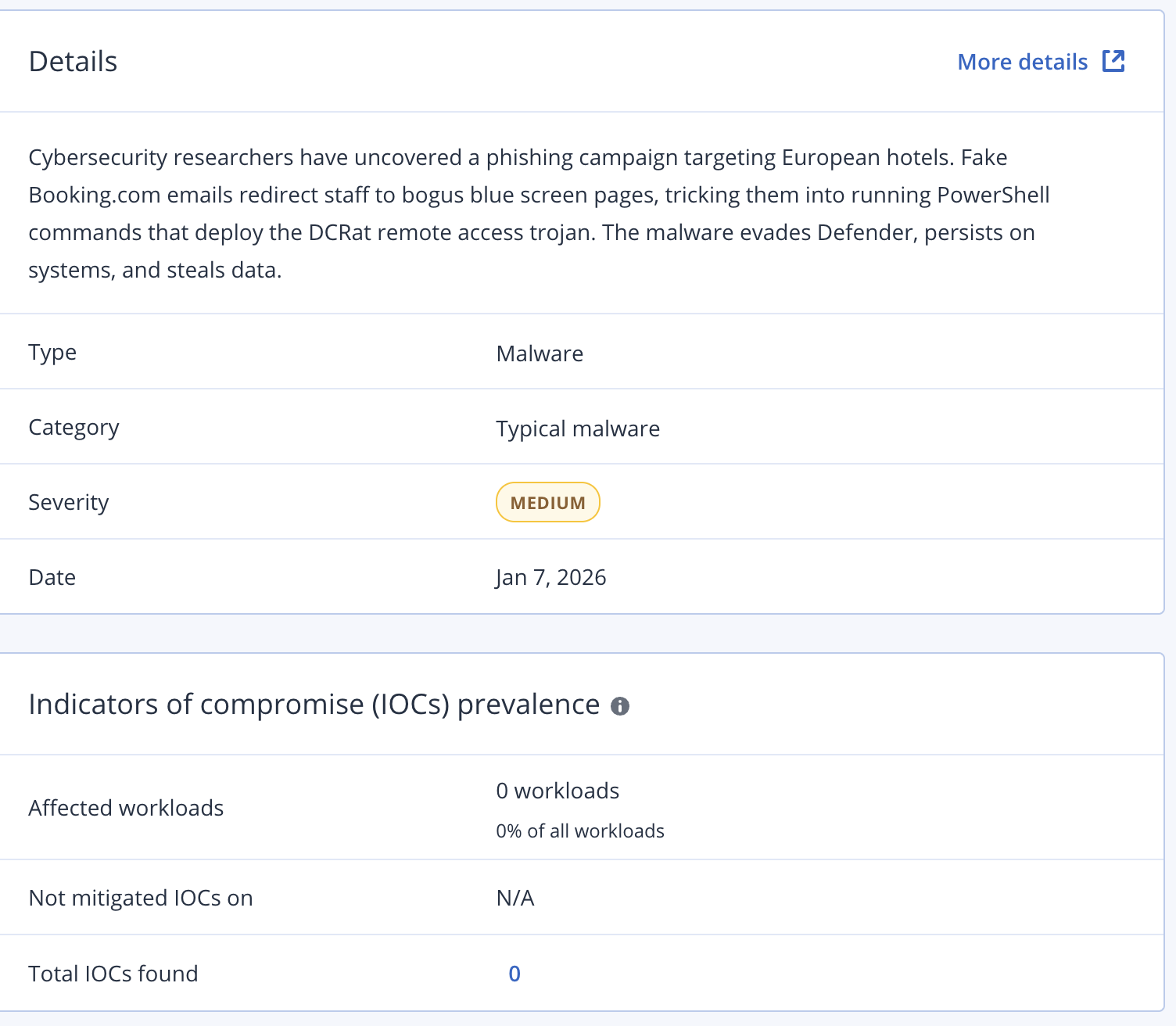Click the Indicators of compromise prevalence heading
Viewport: 1176px width, 1026px height.
pos(314,705)
